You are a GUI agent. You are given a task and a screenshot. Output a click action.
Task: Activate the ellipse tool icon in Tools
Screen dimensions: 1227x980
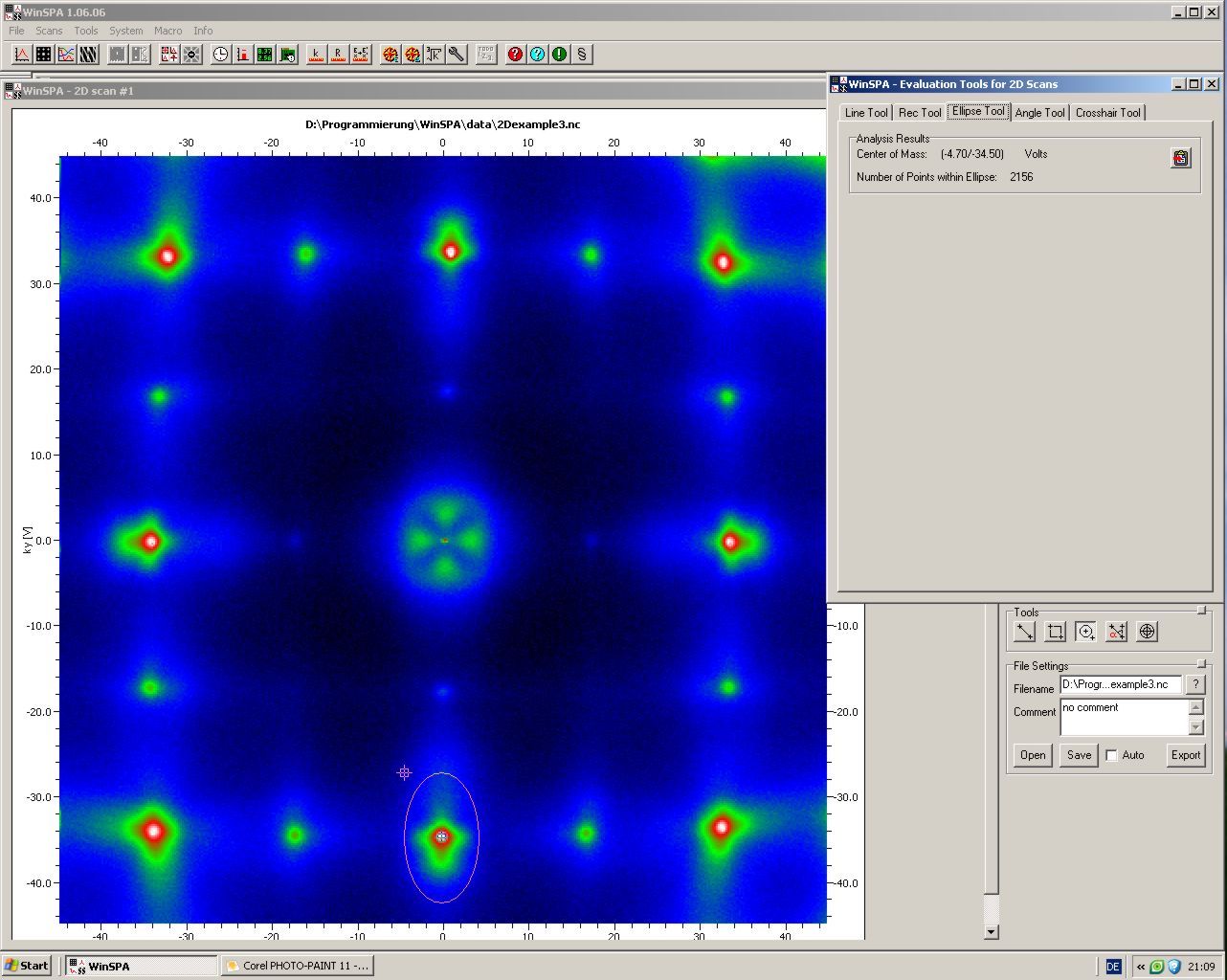(x=1085, y=632)
